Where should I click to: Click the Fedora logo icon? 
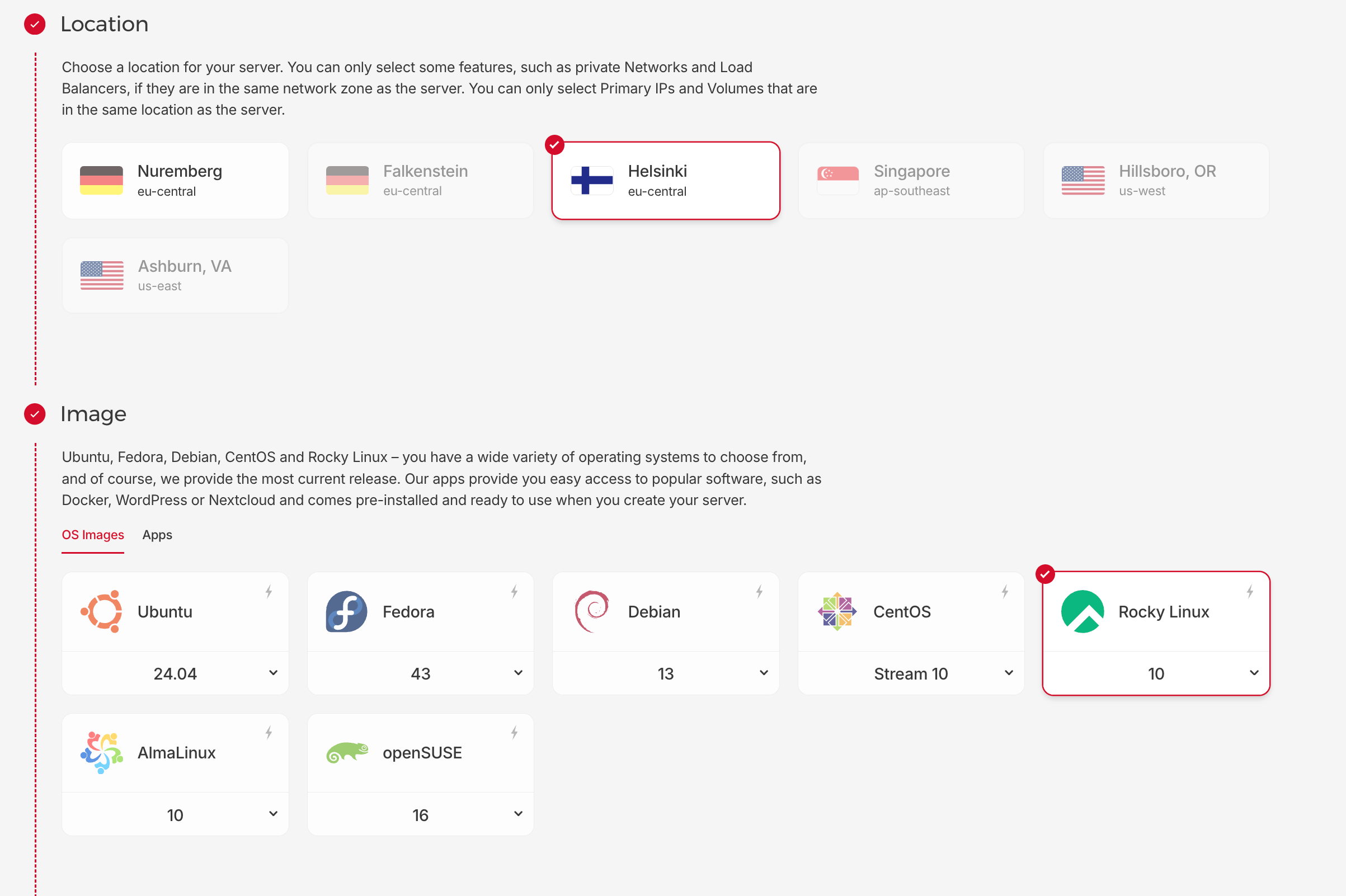[346, 611]
